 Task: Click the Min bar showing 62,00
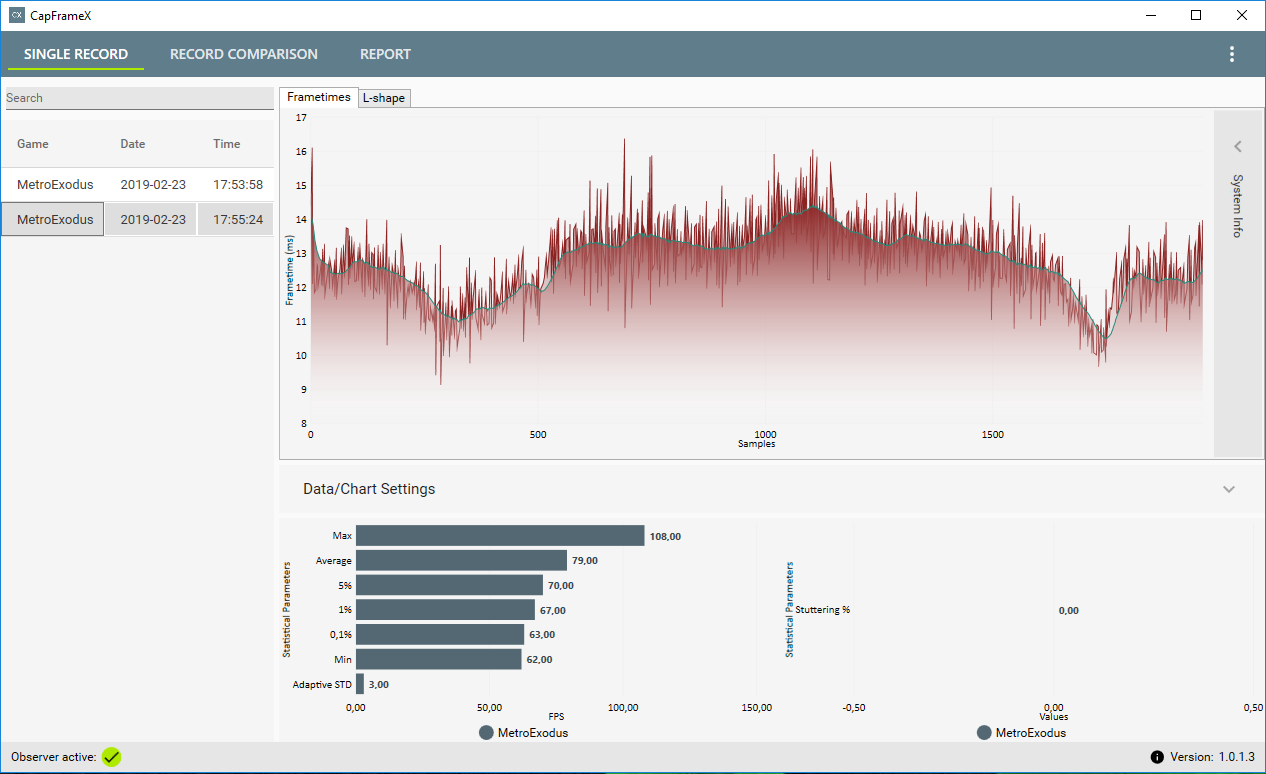click(x=439, y=659)
